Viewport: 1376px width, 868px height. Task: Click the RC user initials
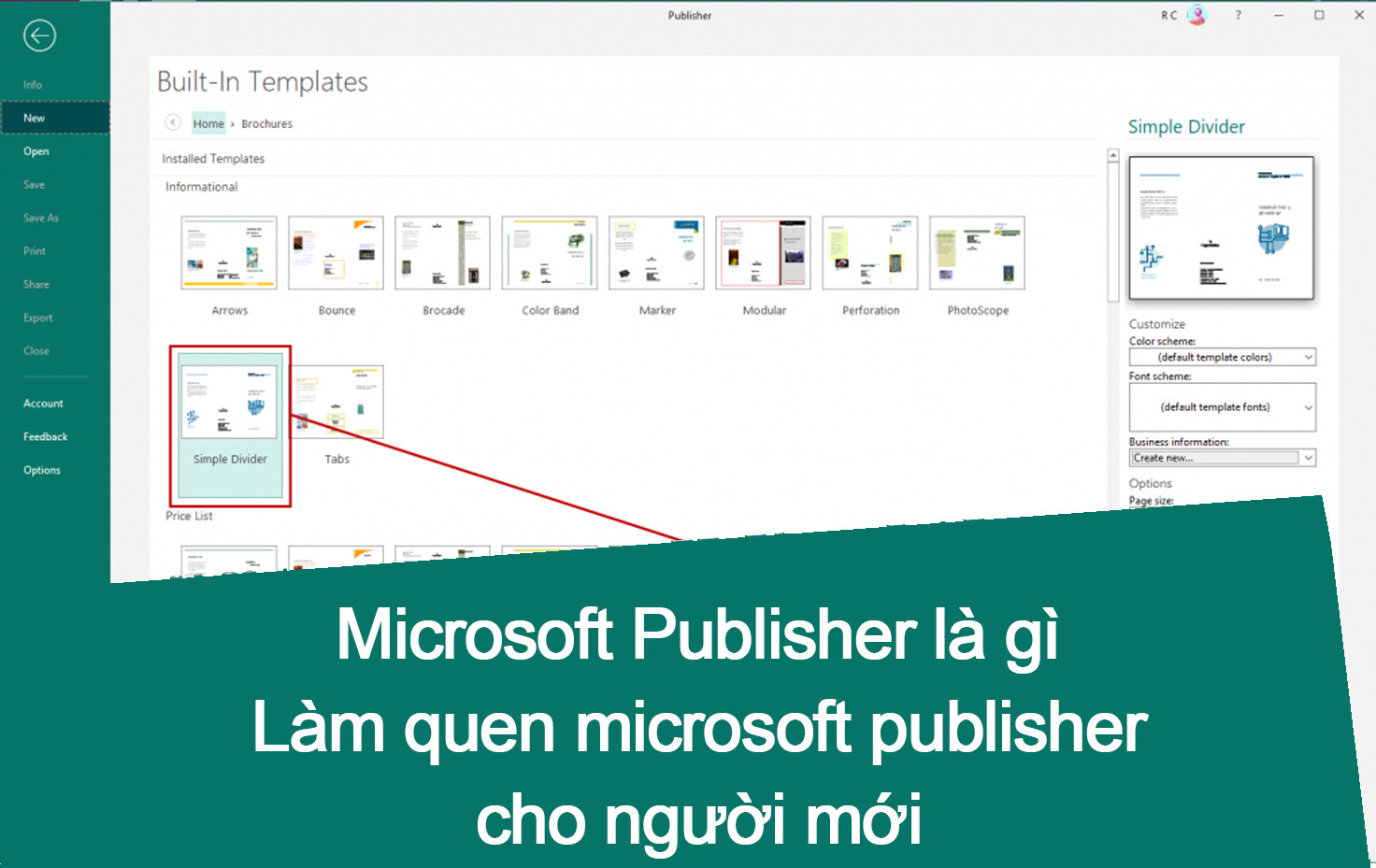coord(1169,15)
